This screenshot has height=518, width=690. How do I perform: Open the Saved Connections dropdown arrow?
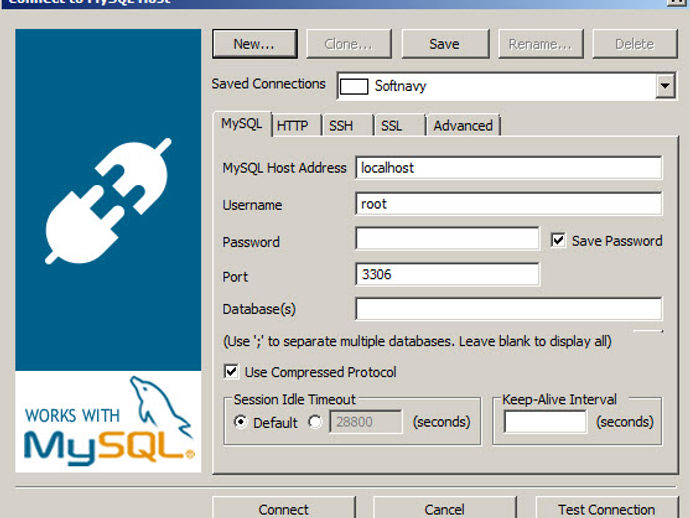point(665,85)
